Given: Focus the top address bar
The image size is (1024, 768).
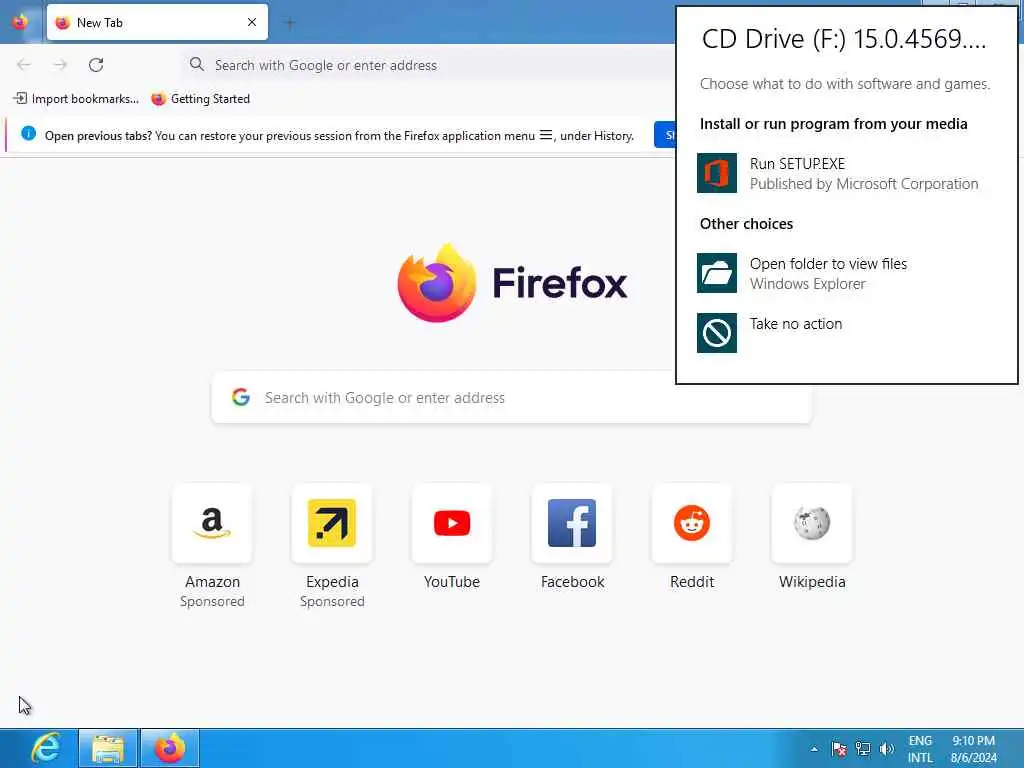Looking at the screenshot, I should pos(428,65).
